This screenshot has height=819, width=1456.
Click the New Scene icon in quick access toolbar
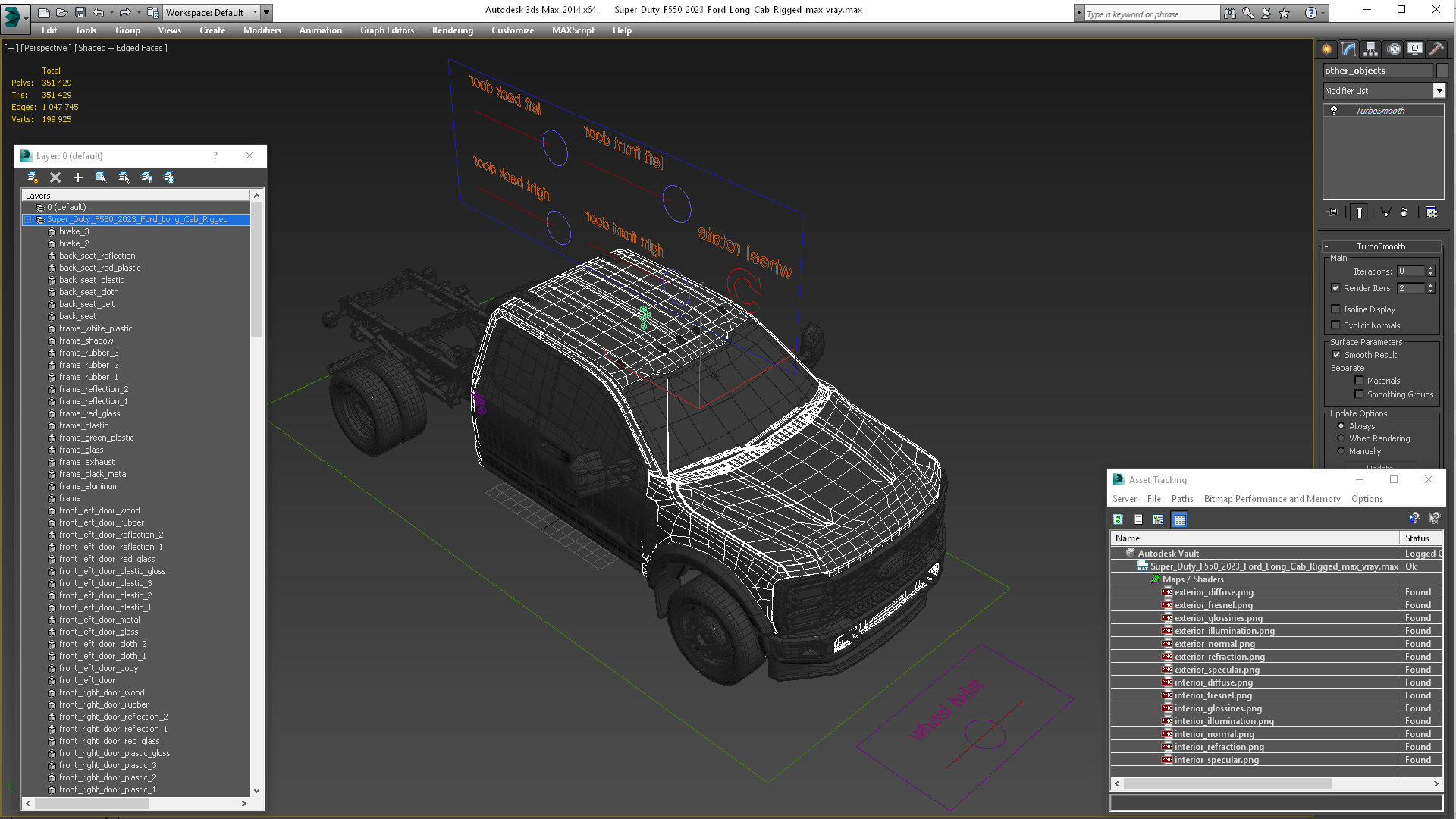pos(44,12)
